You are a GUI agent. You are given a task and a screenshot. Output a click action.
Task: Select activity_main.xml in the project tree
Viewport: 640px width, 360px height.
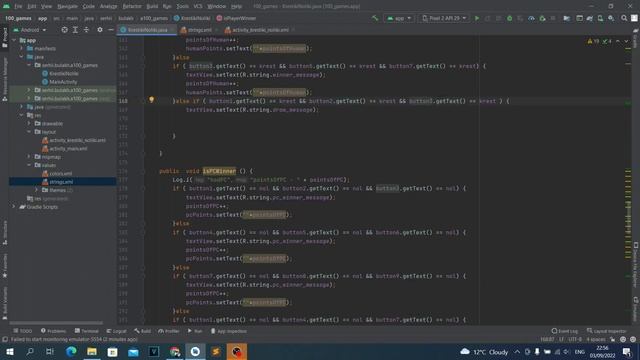(68, 149)
